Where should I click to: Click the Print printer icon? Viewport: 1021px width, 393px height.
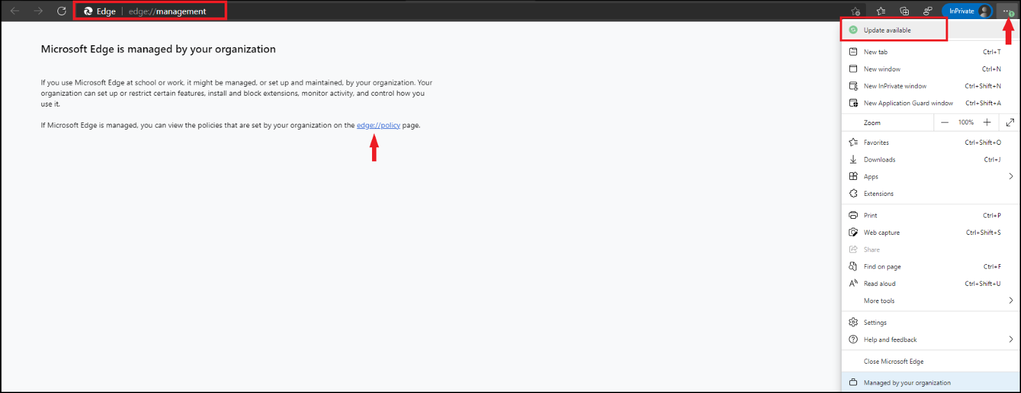click(x=853, y=215)
